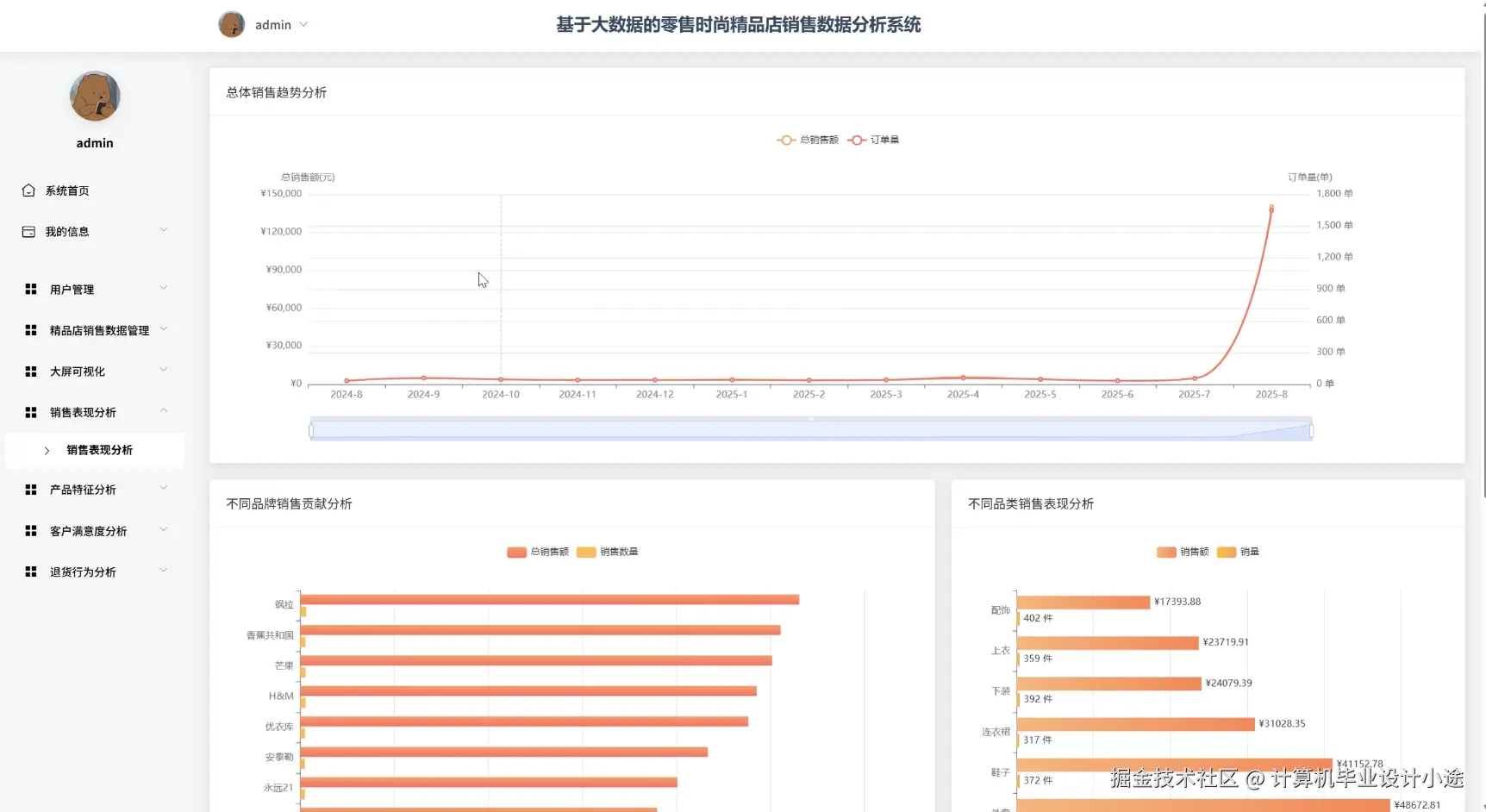Expand the 客户满意度分析 menu chevron
Screen dimensions: 1486x812
[164, 529]
